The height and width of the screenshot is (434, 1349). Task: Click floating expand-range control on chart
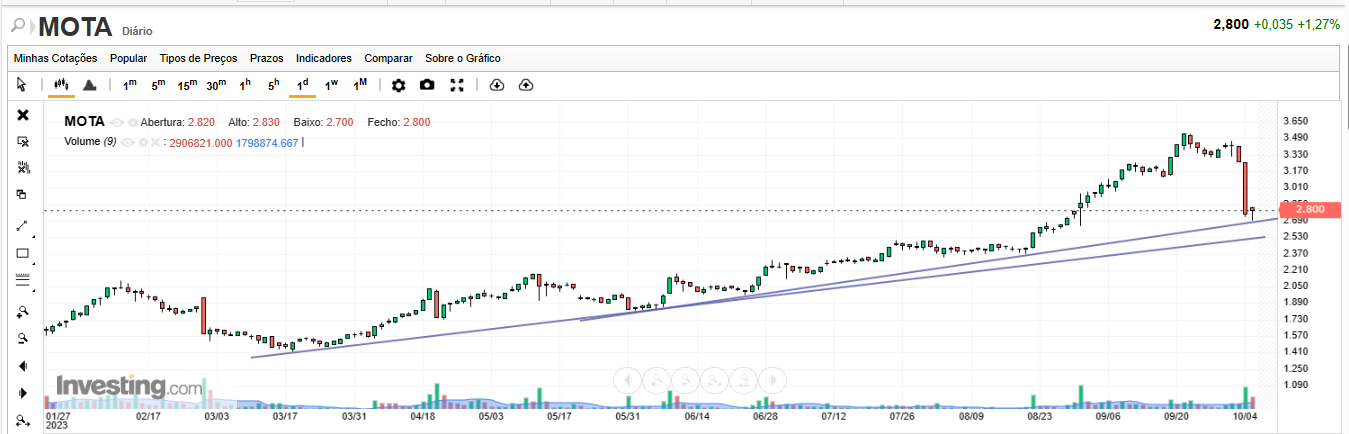(x=714, y=380)
